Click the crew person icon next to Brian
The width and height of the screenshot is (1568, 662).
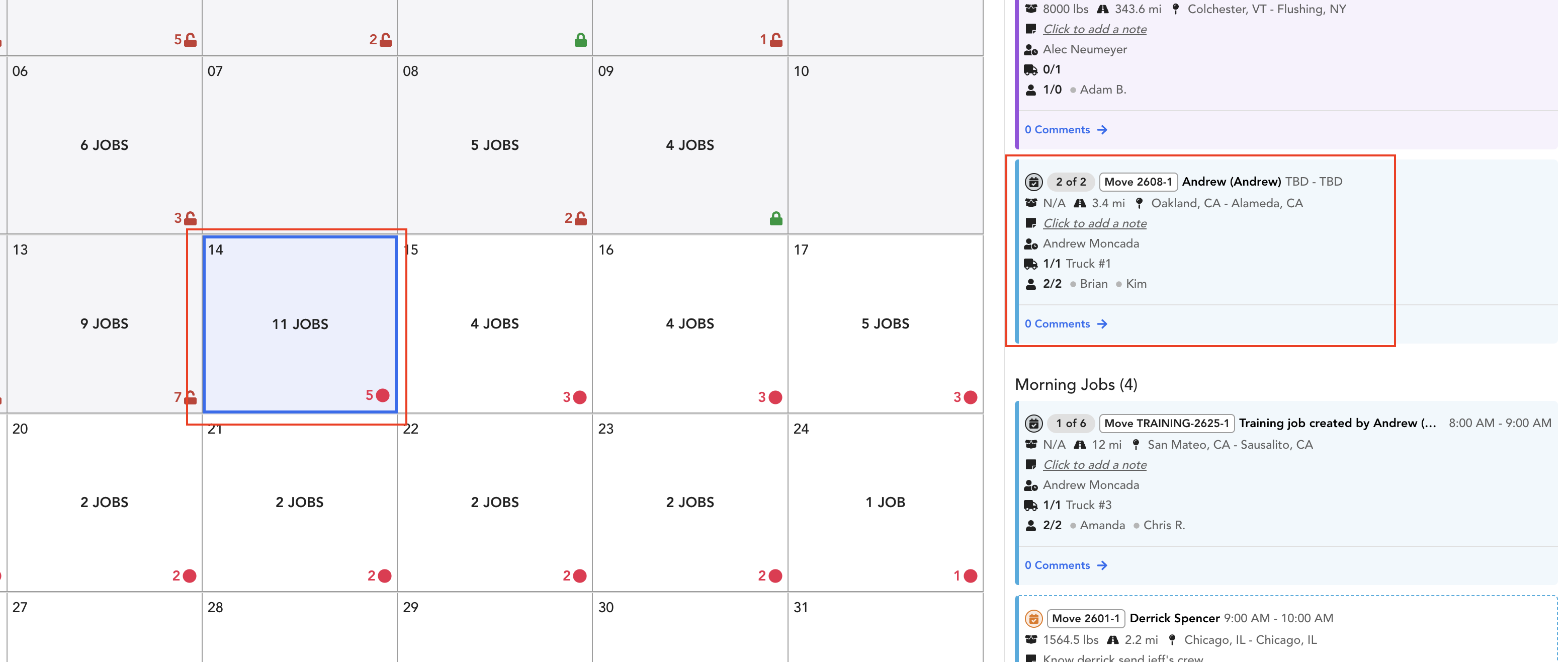tap(1030, 284)
